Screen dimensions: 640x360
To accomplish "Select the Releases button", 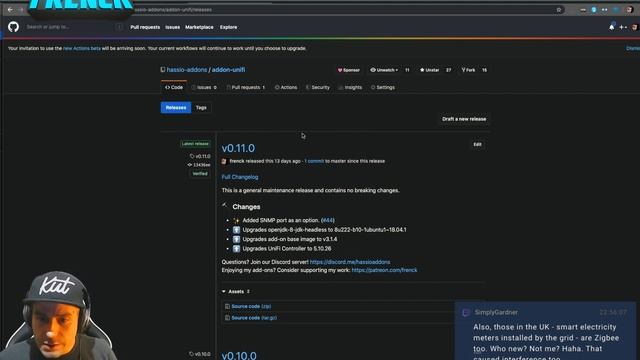I will tap(176, 108).
